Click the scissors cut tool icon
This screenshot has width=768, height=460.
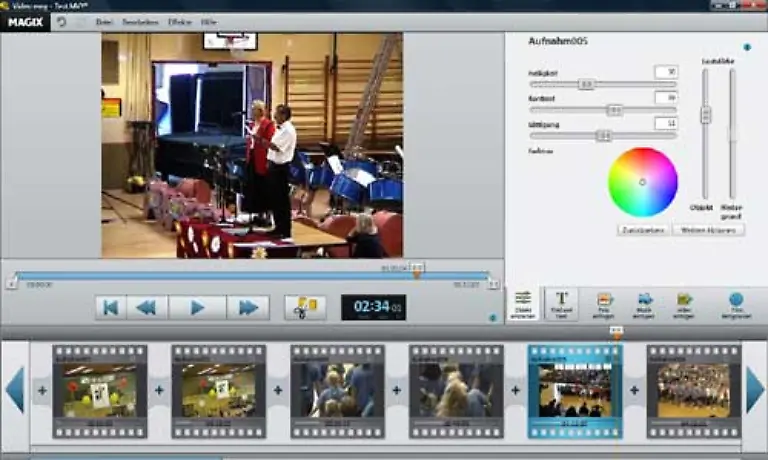point(304,307)
